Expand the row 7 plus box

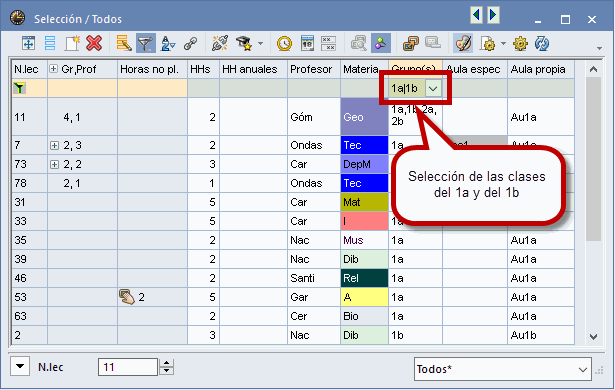[x=55, y=146]
